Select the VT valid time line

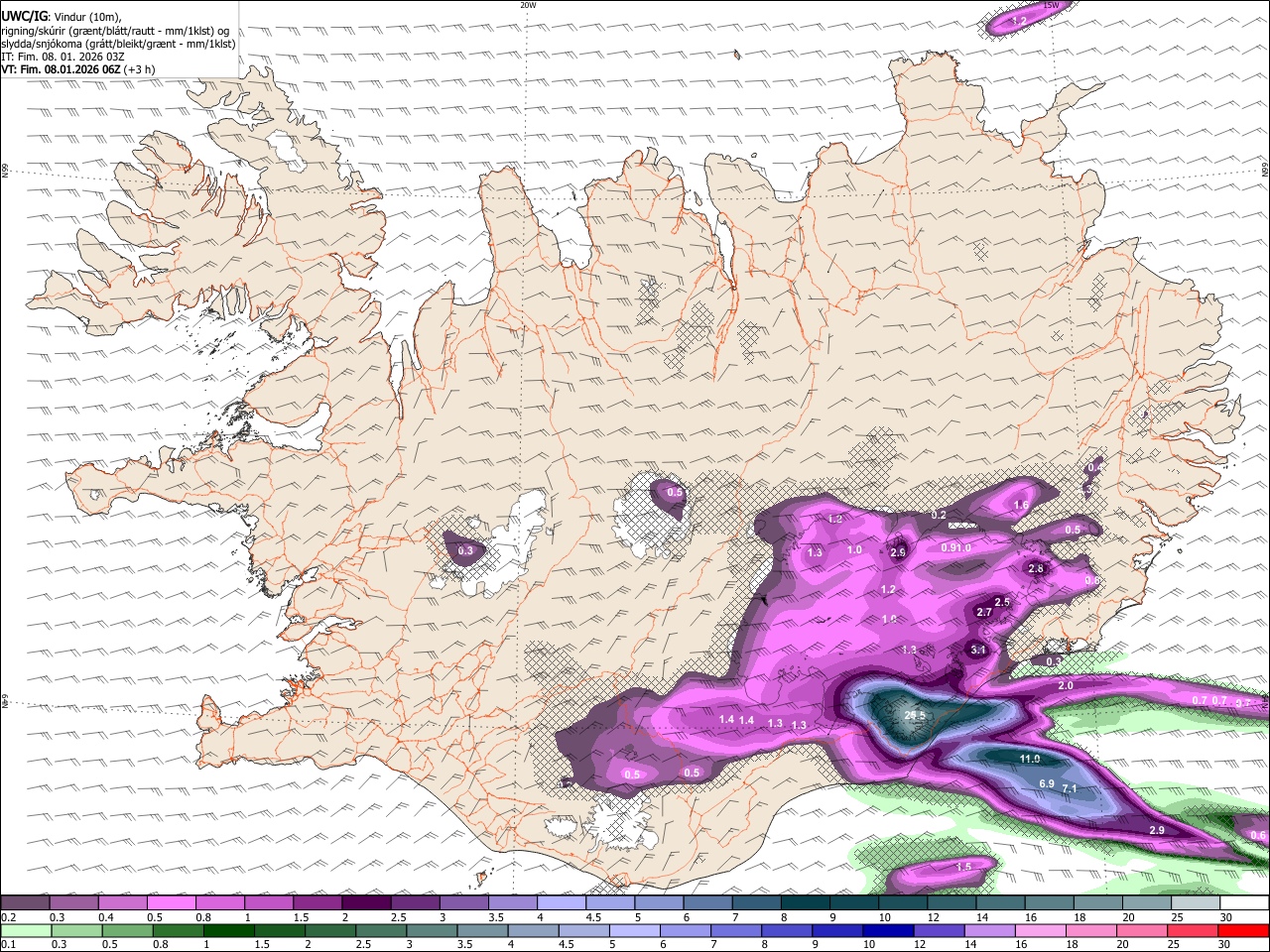pyautogui.click(x=76, y=69)
